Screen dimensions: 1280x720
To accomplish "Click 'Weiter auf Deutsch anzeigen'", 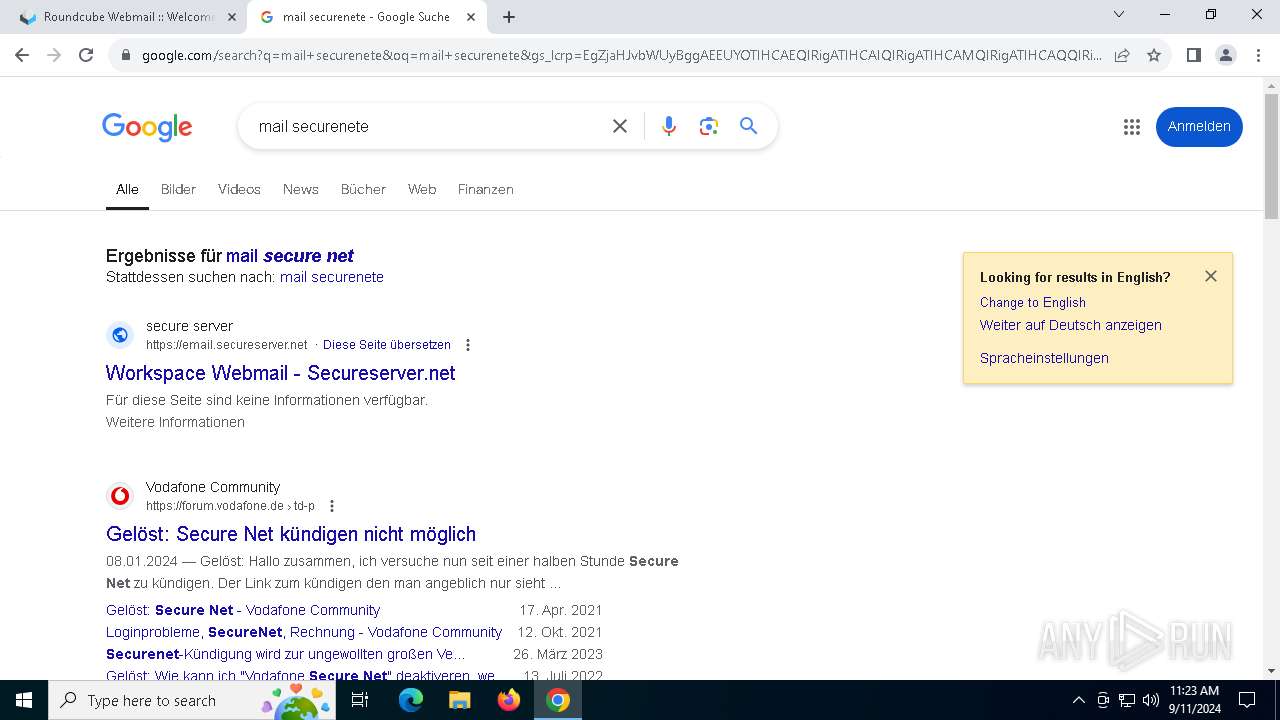I will (1071, 325).
